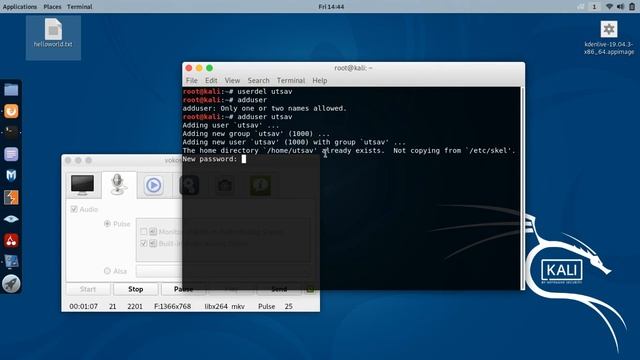Image resolution: width=640 pixels, height=360 pixels.
Task: Click the mkv format in status bar
Action: click(238, 306)
